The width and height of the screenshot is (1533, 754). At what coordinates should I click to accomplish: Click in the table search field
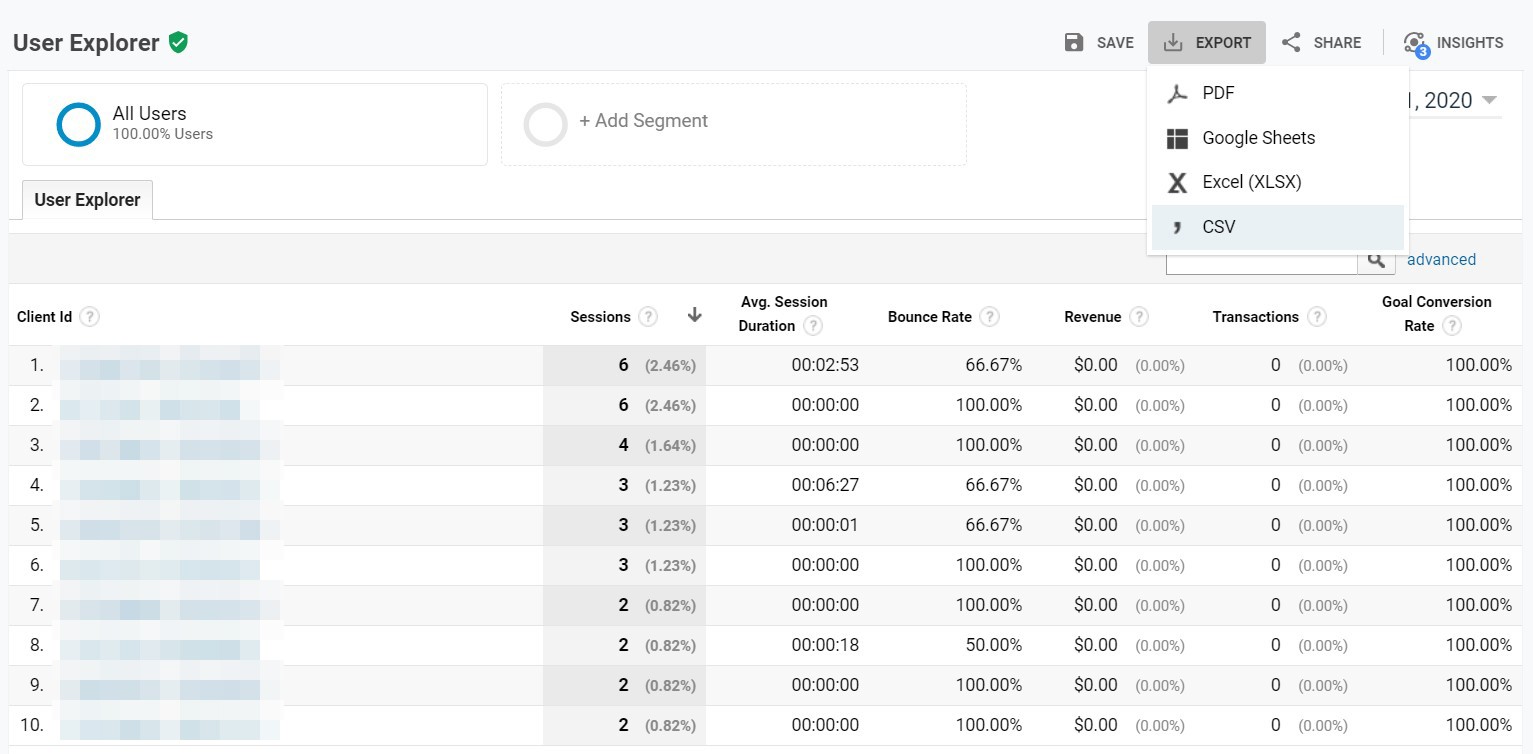1260,262
